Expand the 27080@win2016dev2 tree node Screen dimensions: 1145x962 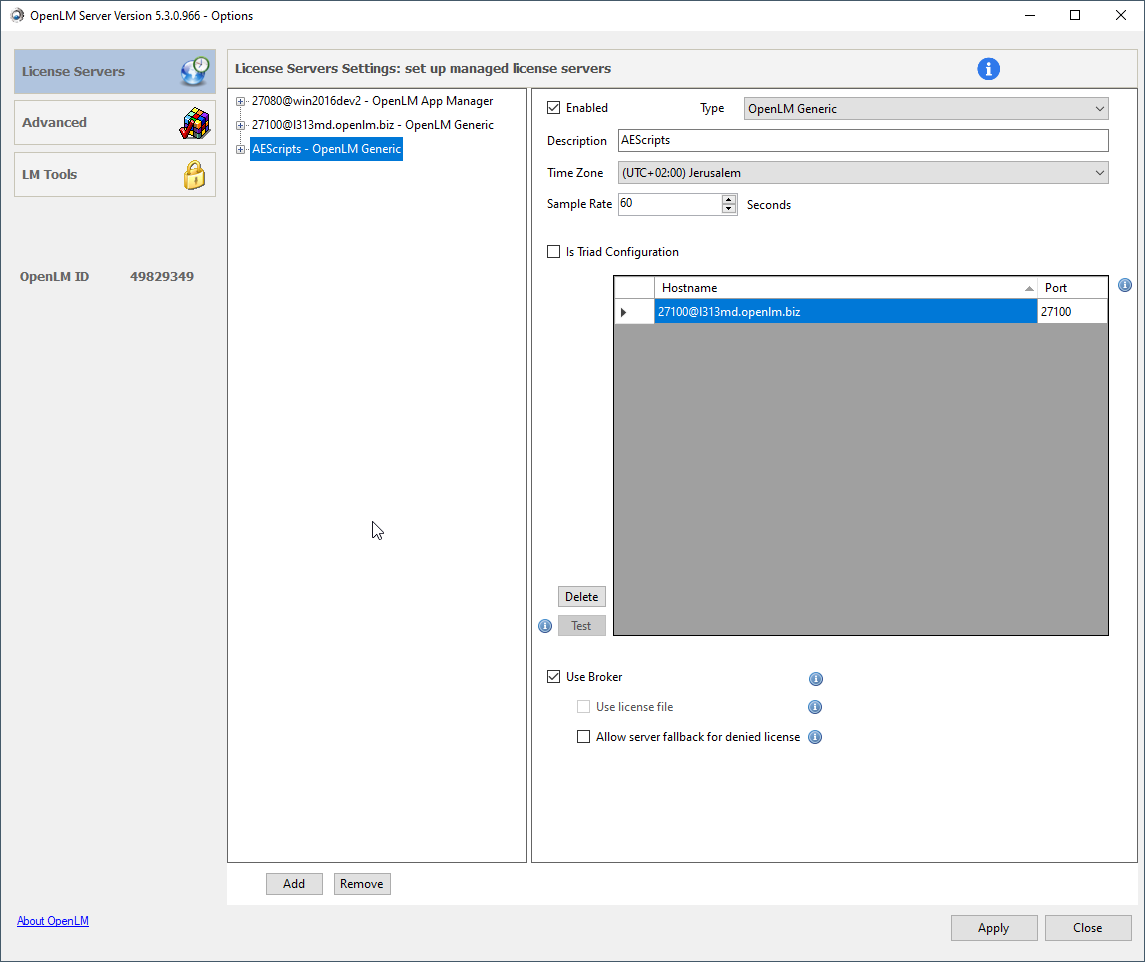241,101
